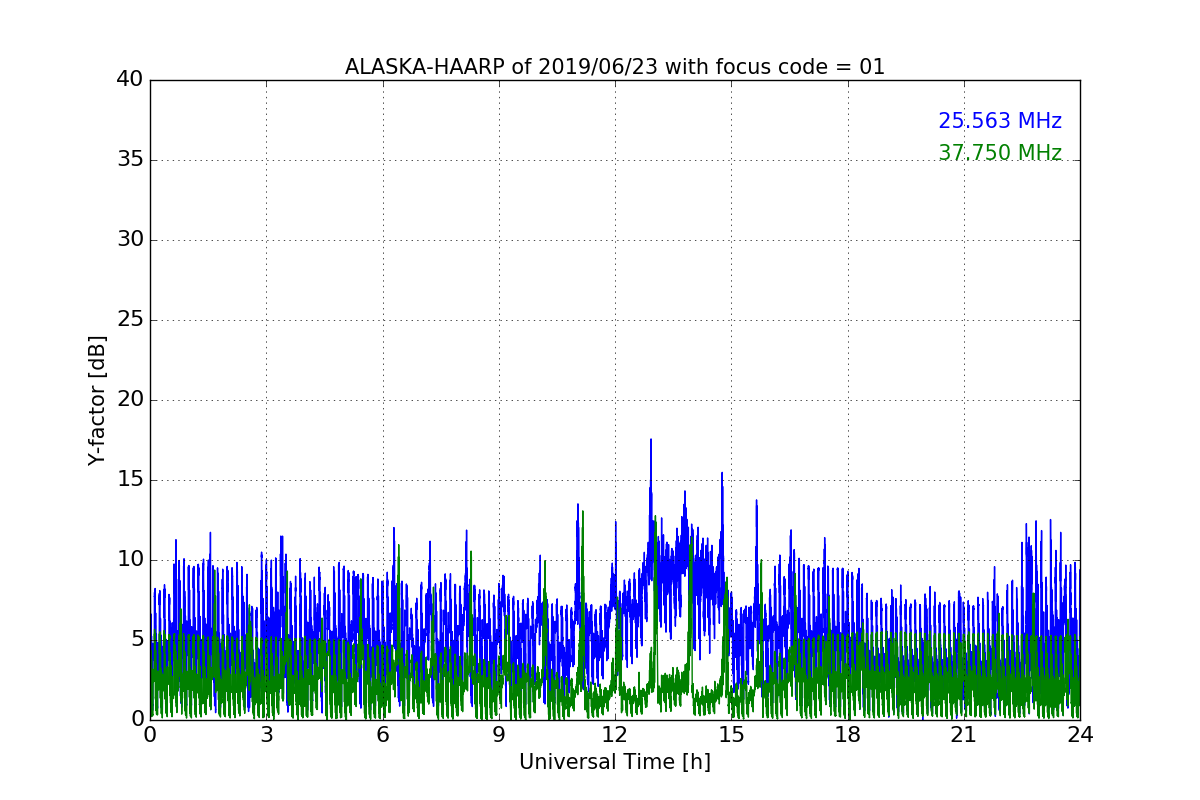Click the x-axis tick label 12
The width and height of the screenshot is (1200, 800).
[x=615, y=735]
